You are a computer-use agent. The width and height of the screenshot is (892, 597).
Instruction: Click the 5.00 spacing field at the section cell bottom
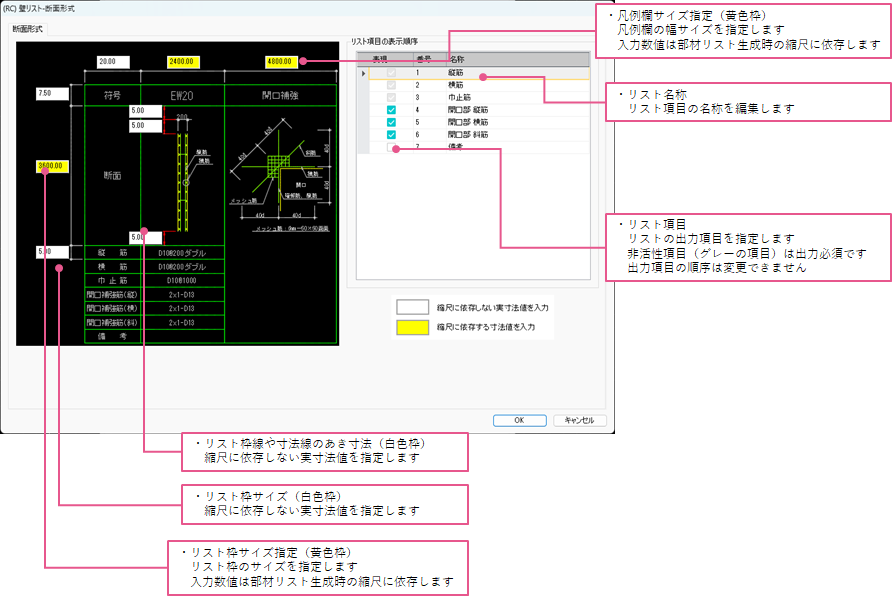[x=146, y=237]
